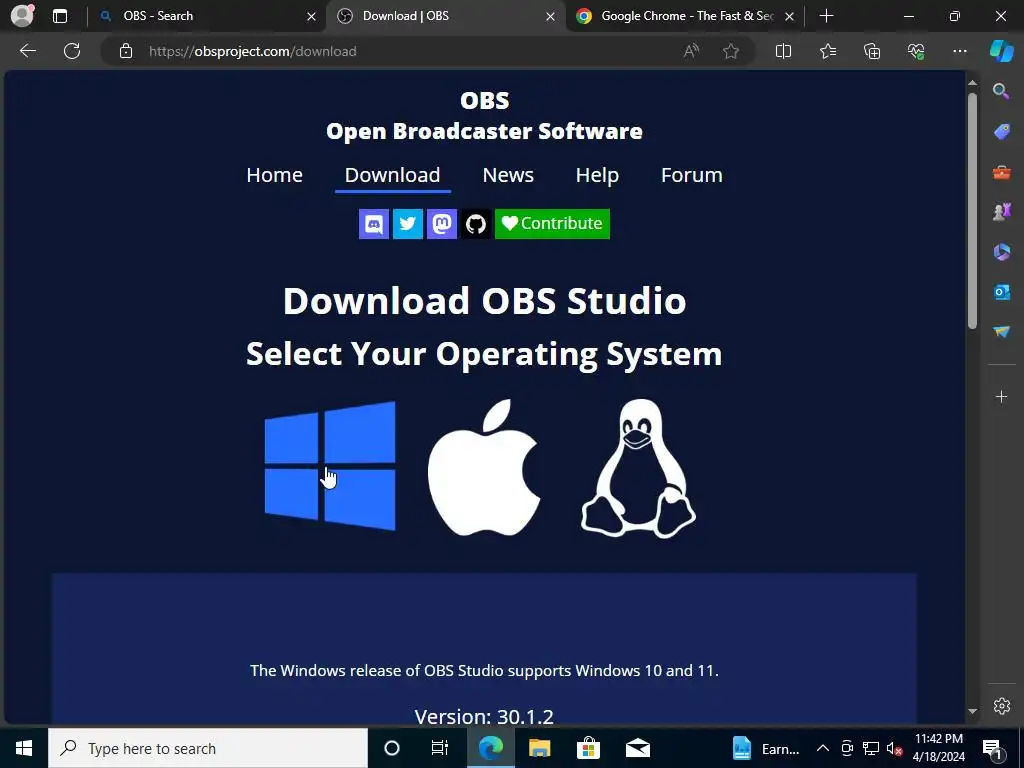
Task: Select the Linux penguin logo
Action: pyautogui.click(x=638, y=468)
